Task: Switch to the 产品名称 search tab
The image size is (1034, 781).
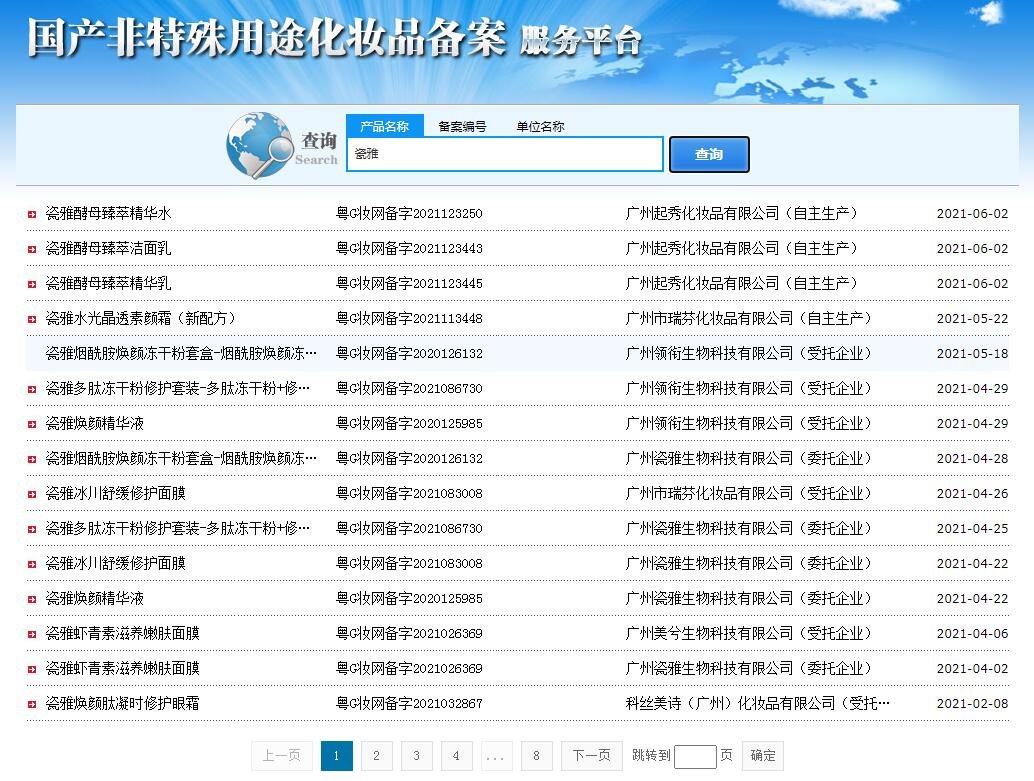Action: pyautogui.click(x=385, y=126)
